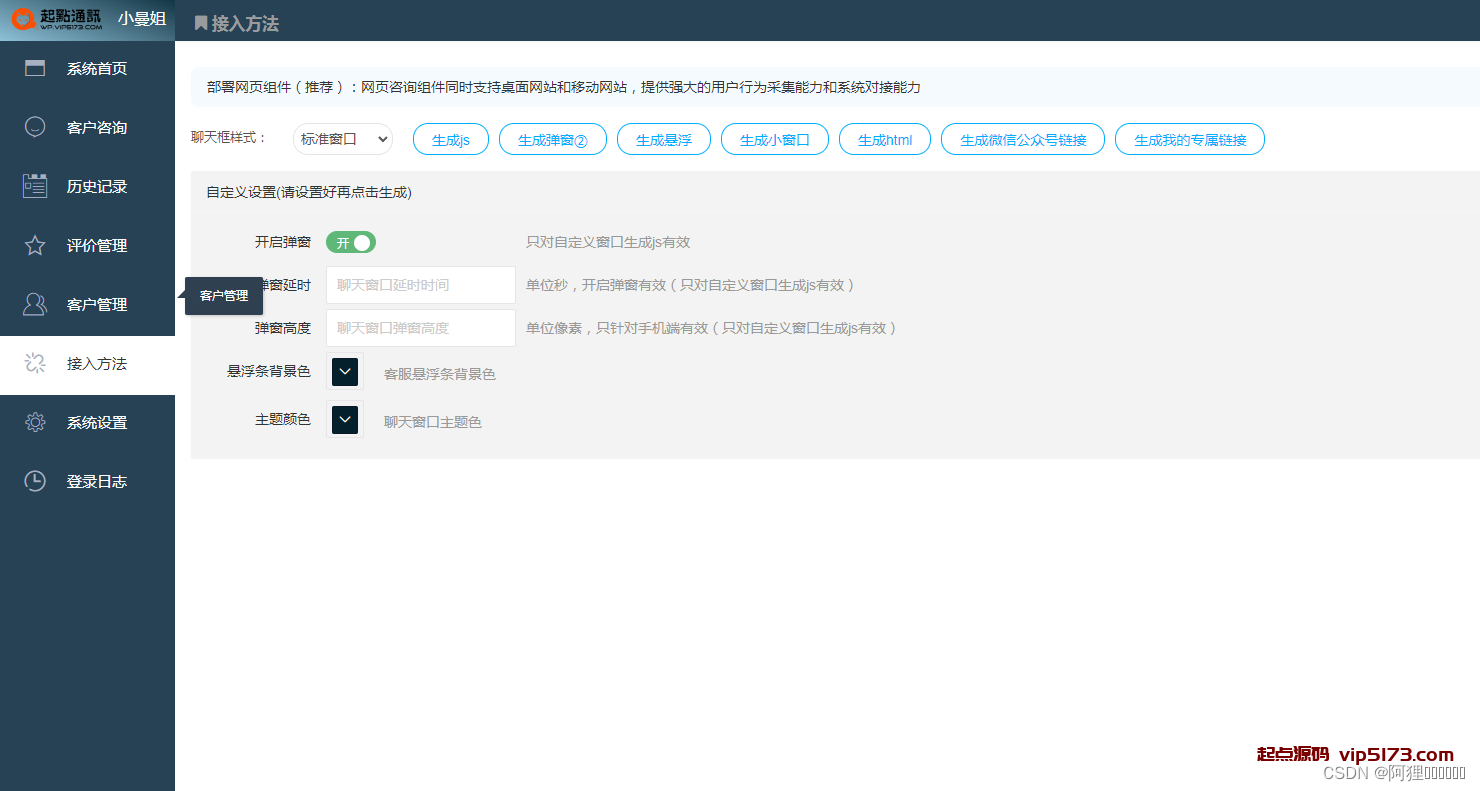This screenshot has width=1480, height=791.
Task: Click the 生成html button
Action: [885, 140]
